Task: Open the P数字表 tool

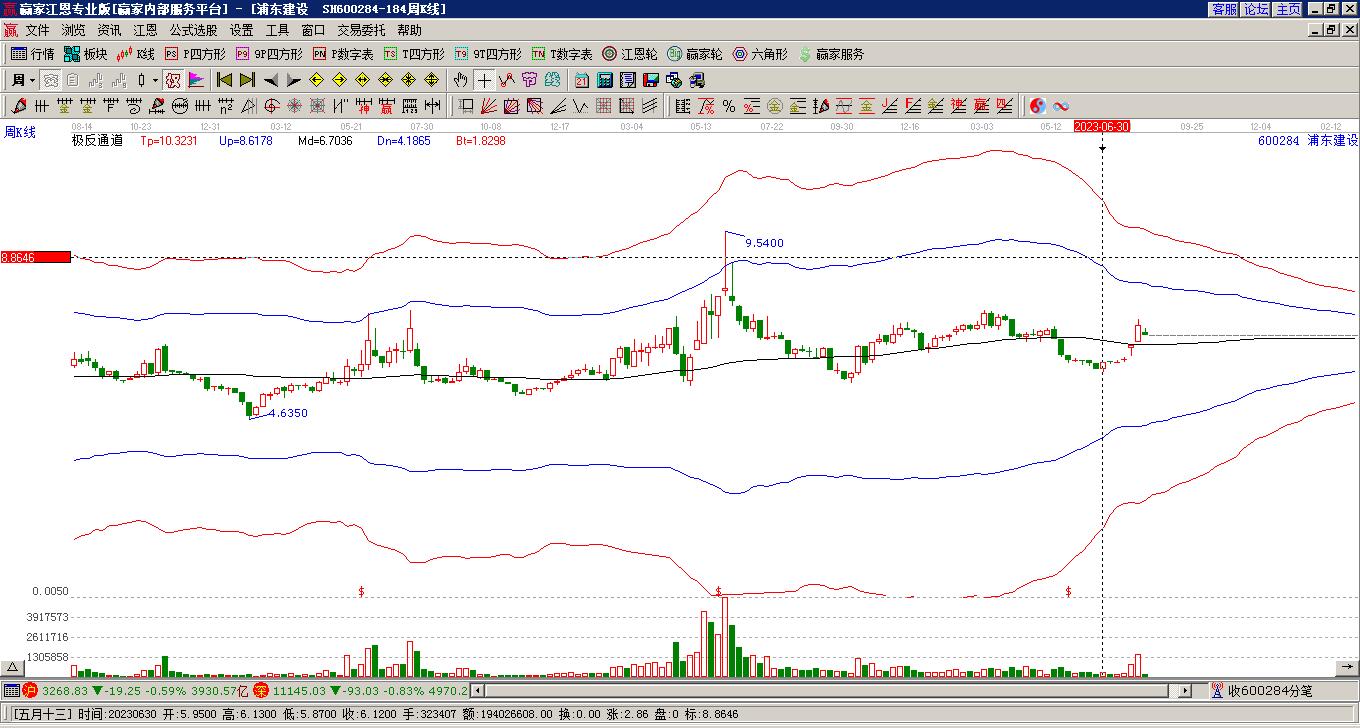Action: 343,54
